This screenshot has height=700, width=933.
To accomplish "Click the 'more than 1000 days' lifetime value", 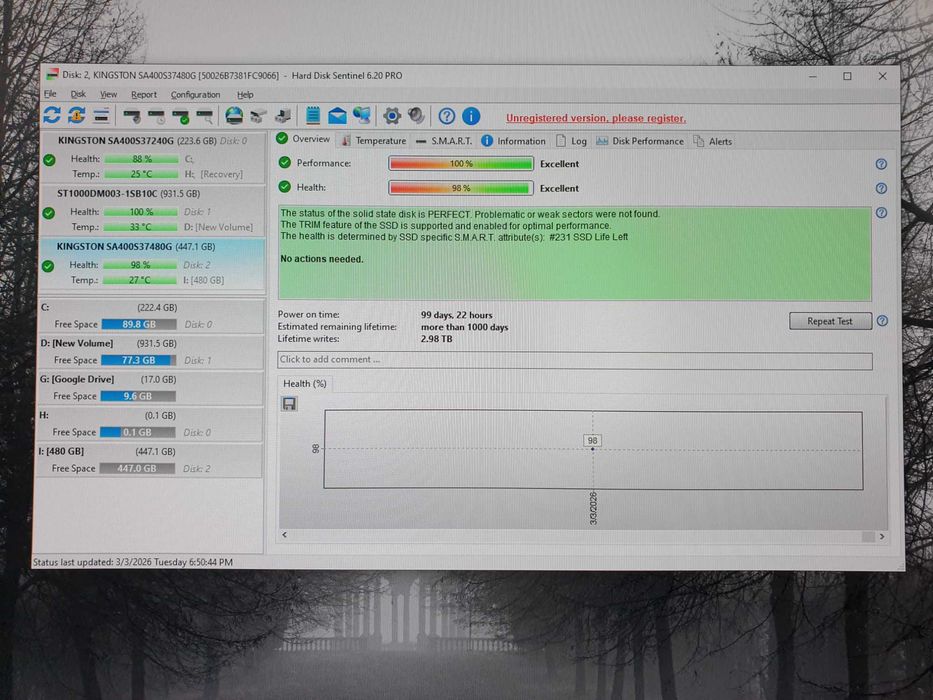I will coord(464,327).
